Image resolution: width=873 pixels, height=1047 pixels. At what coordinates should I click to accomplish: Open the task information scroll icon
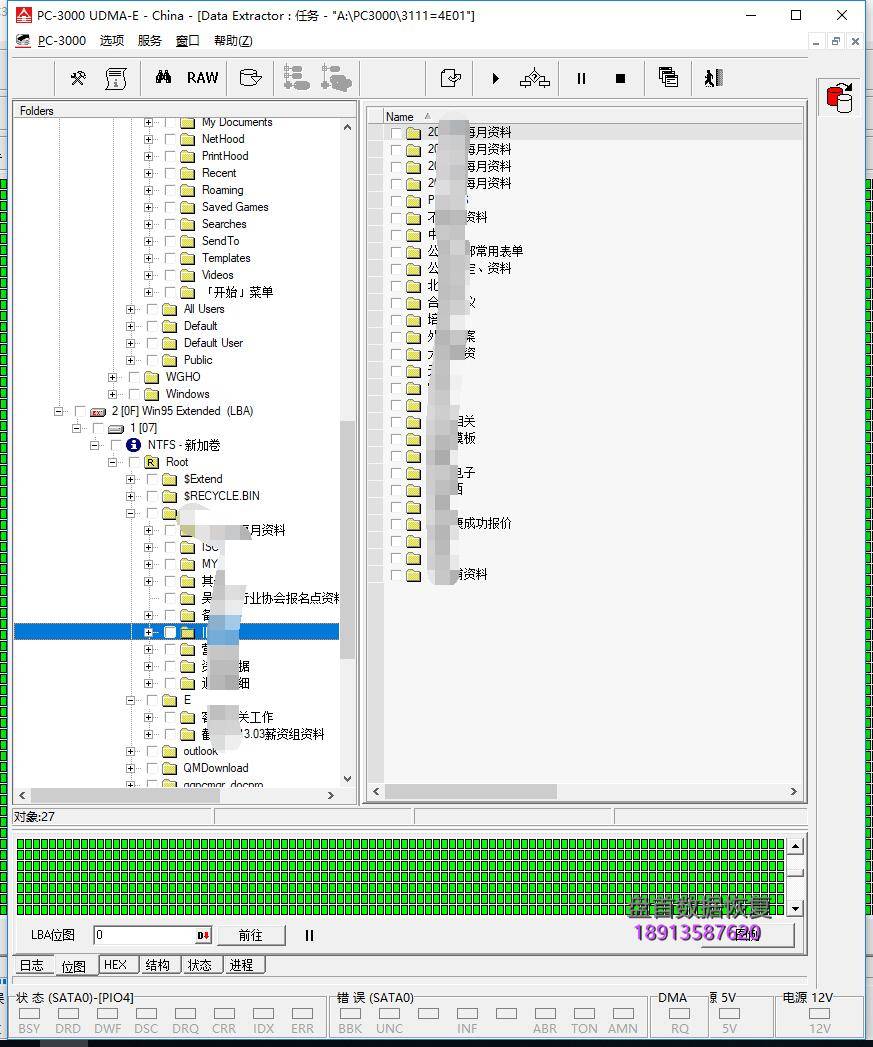116,78
